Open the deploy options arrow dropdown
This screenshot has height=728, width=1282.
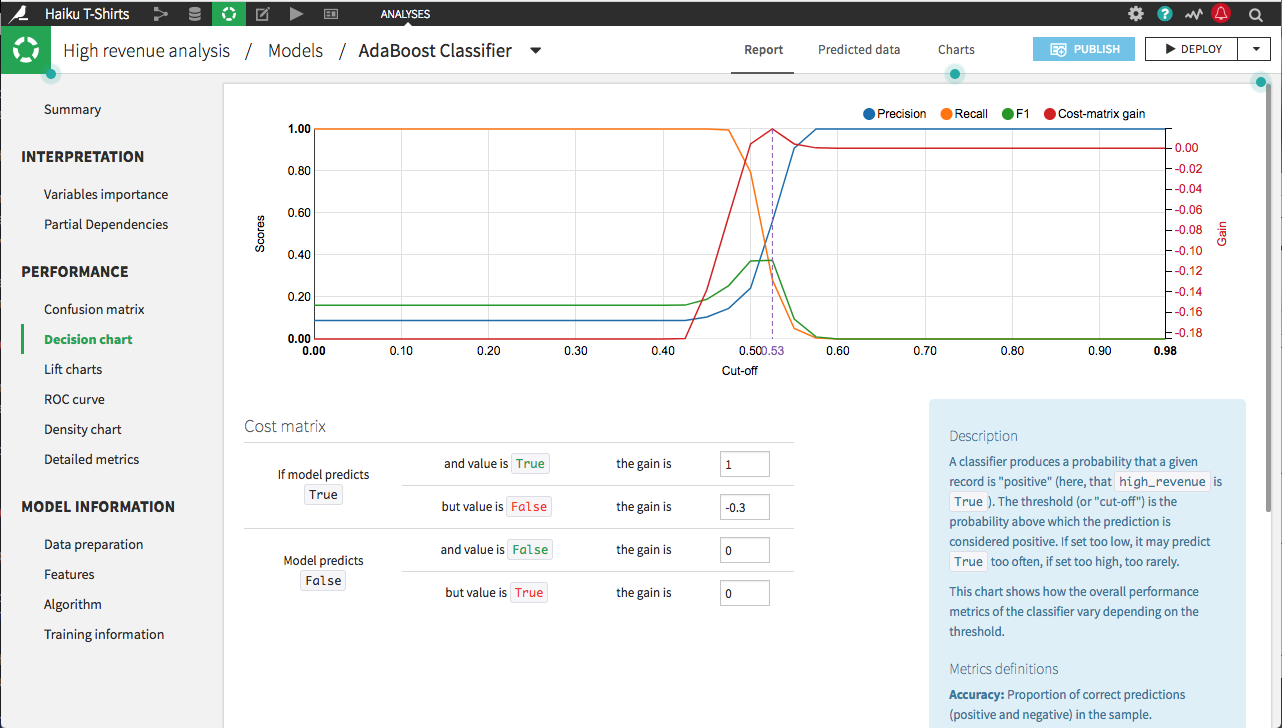[1255, 48]
